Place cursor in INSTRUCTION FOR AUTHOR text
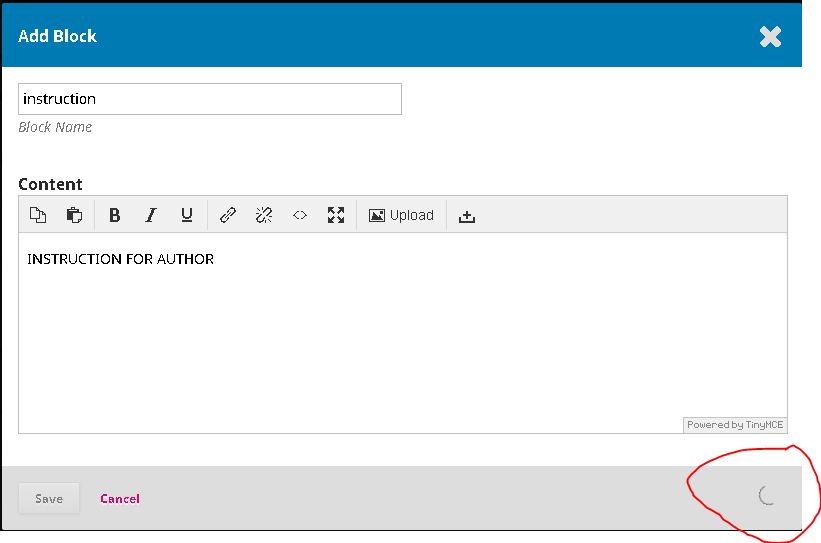 click(x=120, y=259)
